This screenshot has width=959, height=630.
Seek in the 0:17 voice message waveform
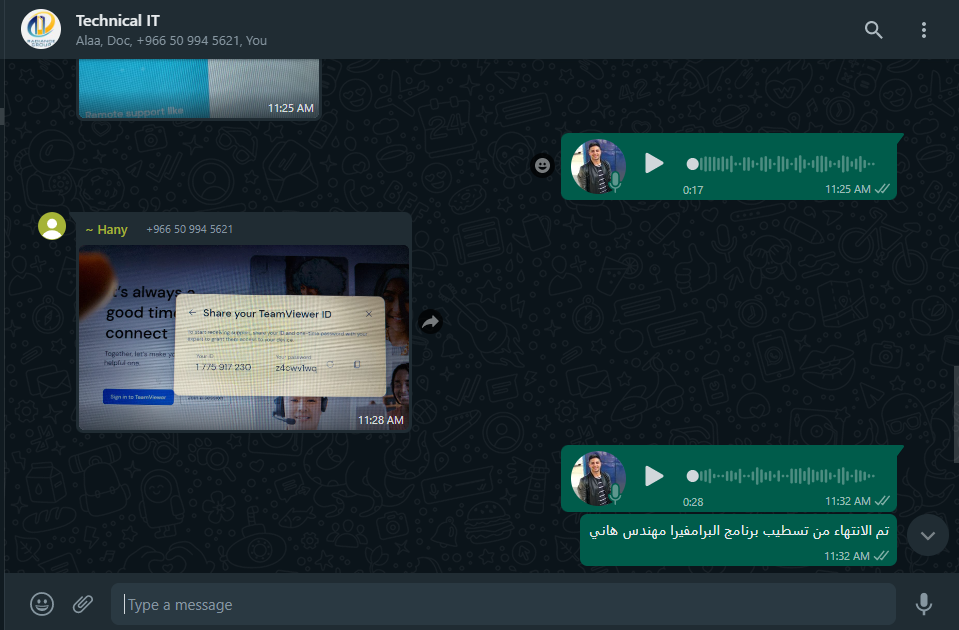[781, 164]
